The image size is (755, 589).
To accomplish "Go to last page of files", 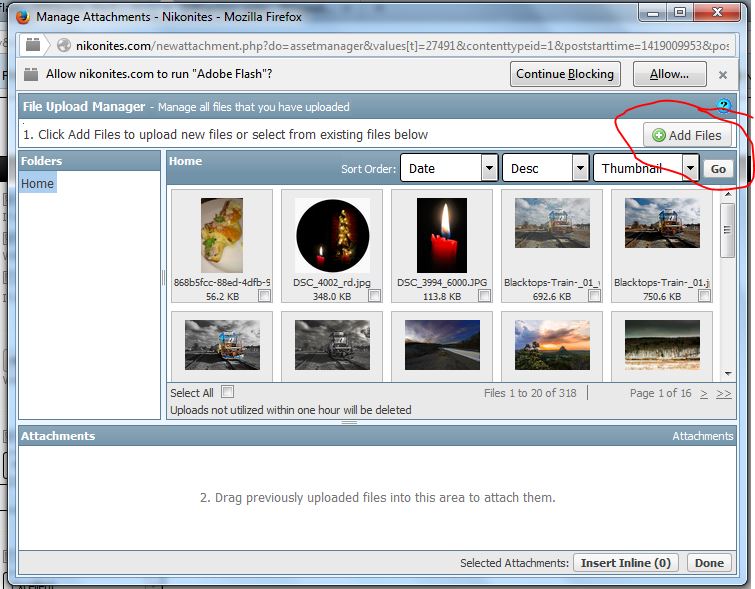I will (723, 394).
